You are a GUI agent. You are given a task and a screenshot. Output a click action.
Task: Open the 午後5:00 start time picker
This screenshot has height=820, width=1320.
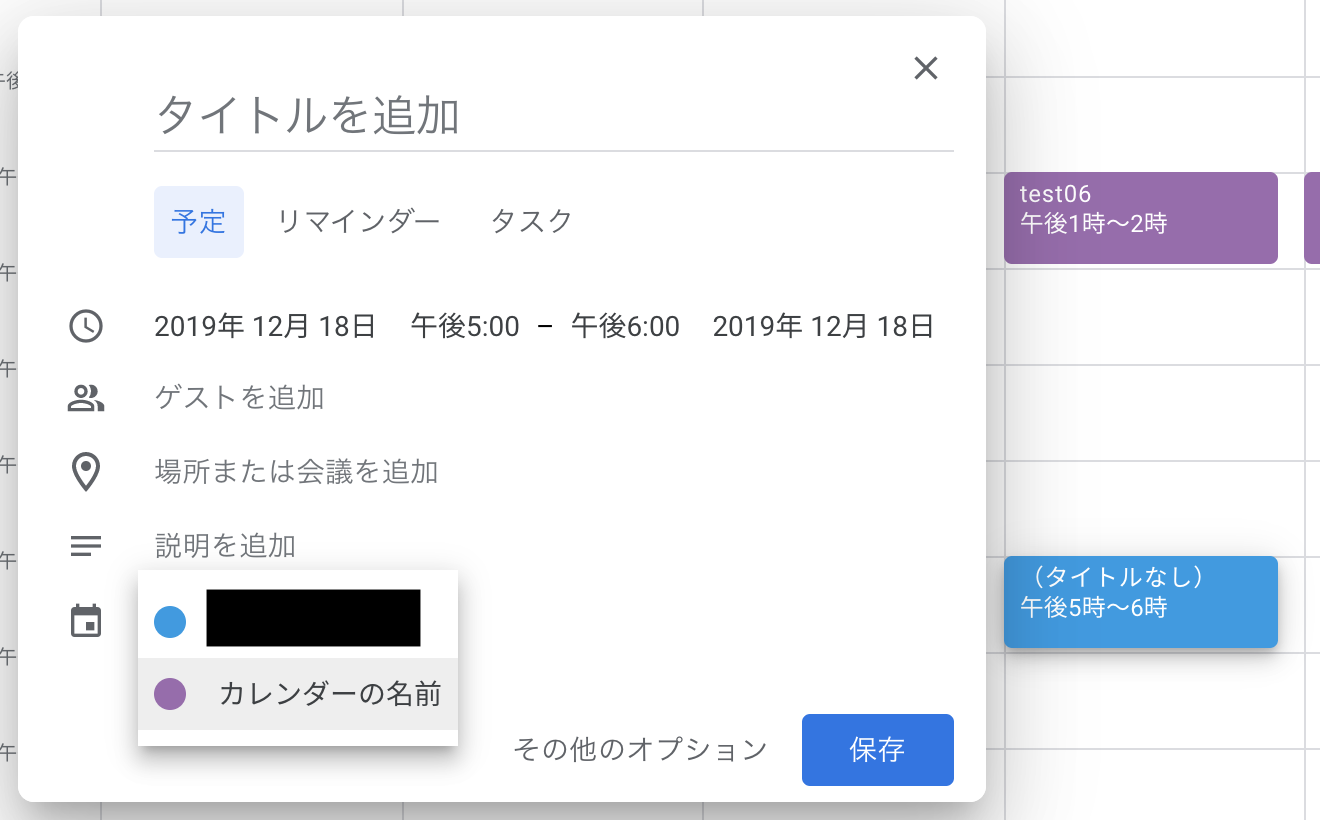(465, 326)
